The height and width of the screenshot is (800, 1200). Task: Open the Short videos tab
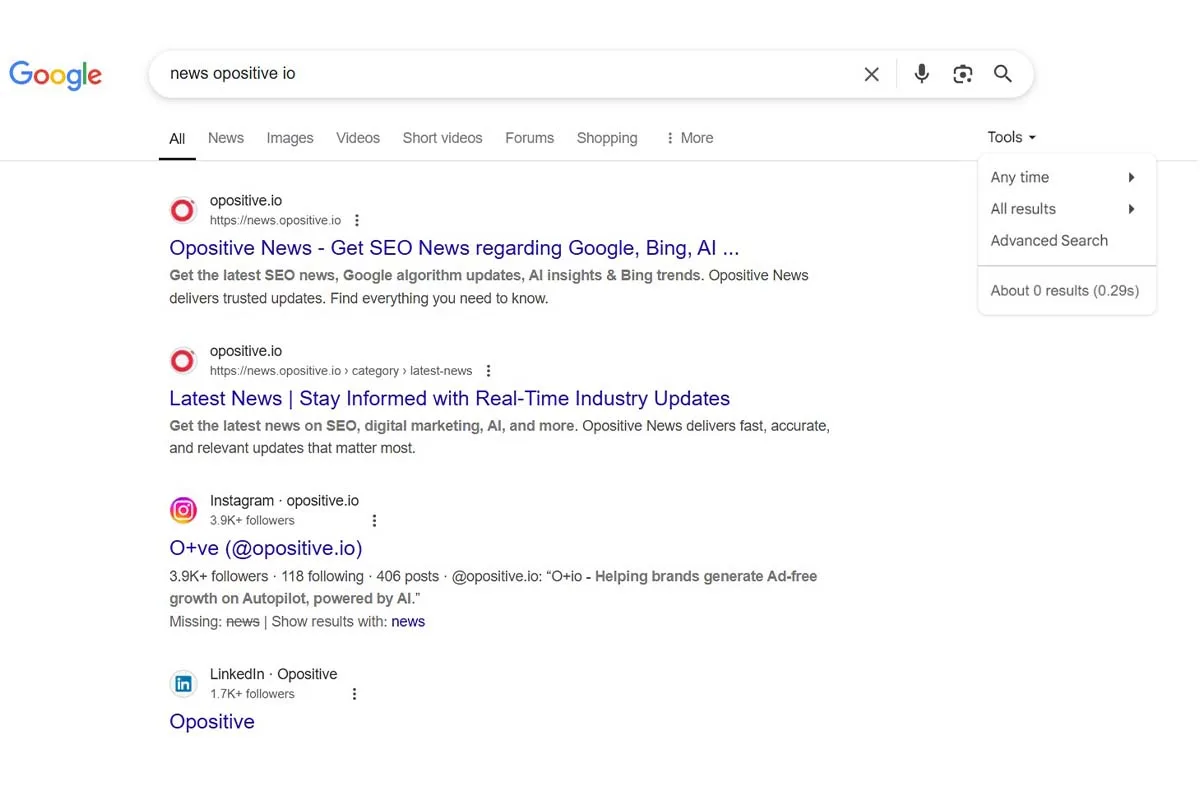click(x=442, y=138)
